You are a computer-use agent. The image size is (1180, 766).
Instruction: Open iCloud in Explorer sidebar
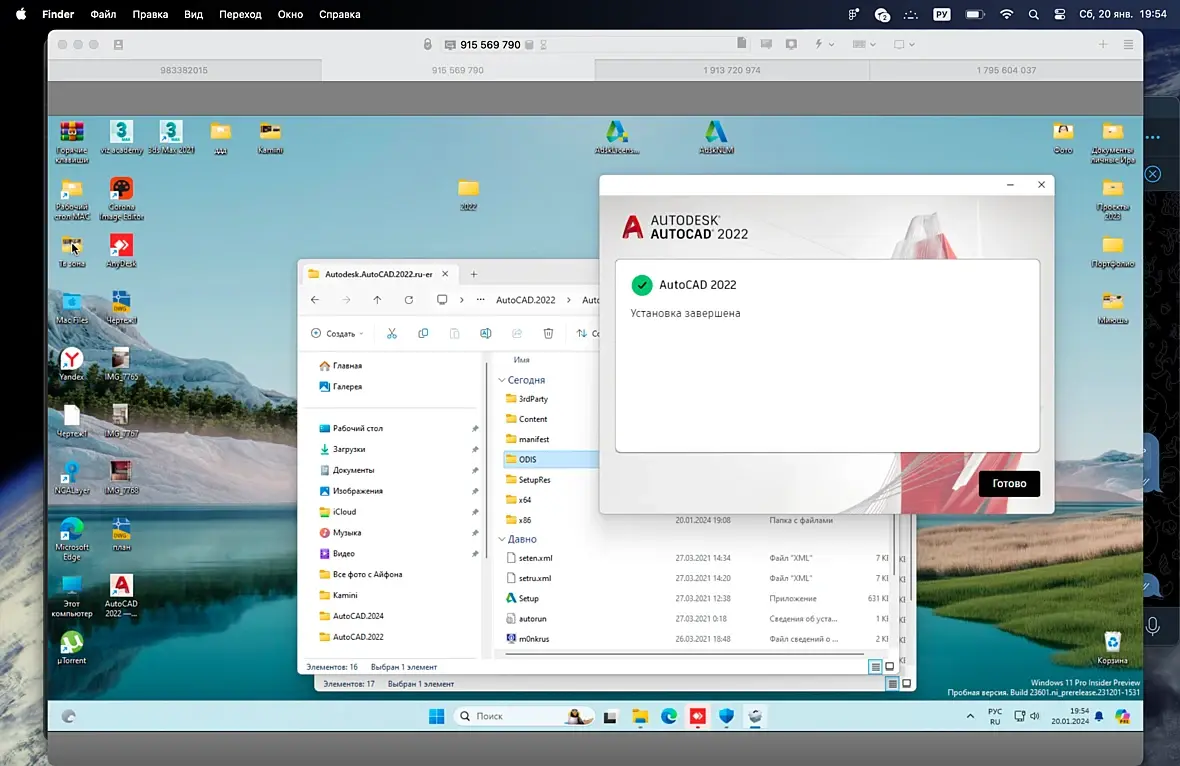point(338,512)
